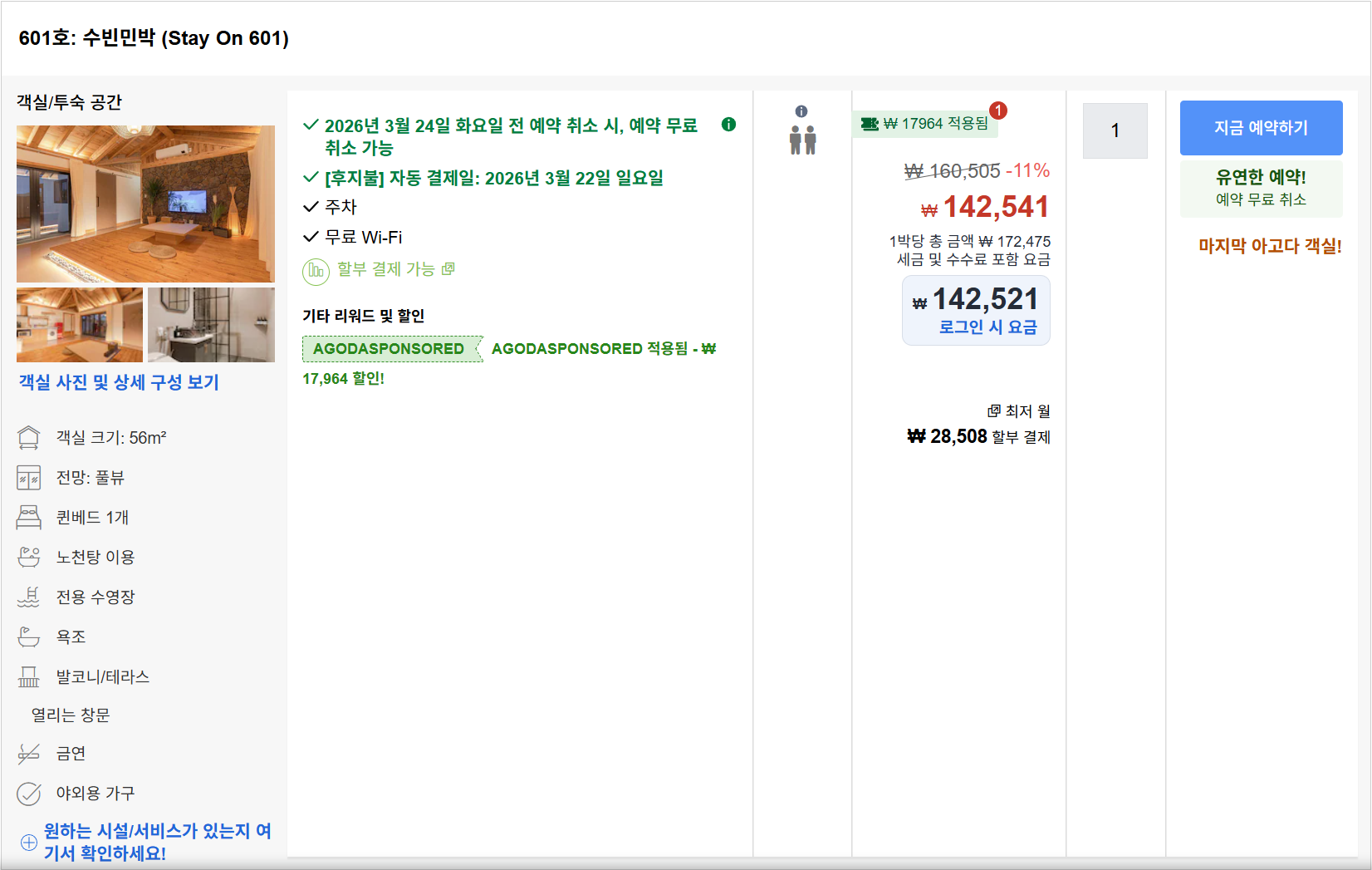
Task: Click the 마지막 아고다 객실! text
Action: click(x=1270, y=246)
